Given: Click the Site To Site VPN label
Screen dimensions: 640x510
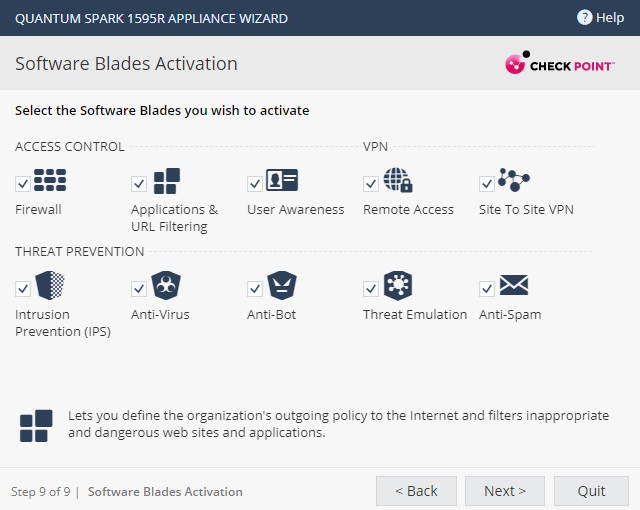Looking at the screenshot, I should click(526, 209).
